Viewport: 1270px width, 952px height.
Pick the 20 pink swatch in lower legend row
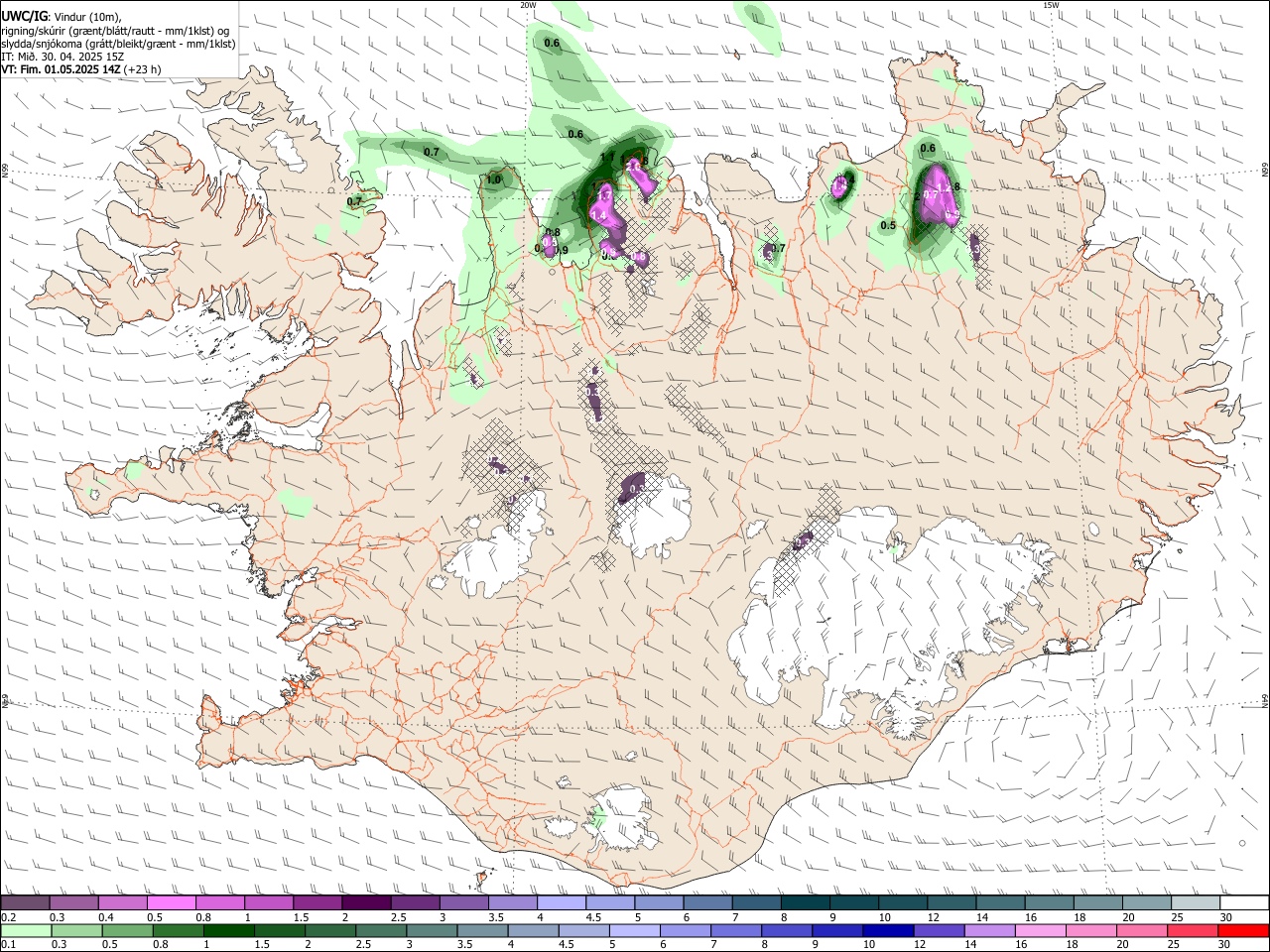[1143, 931]
